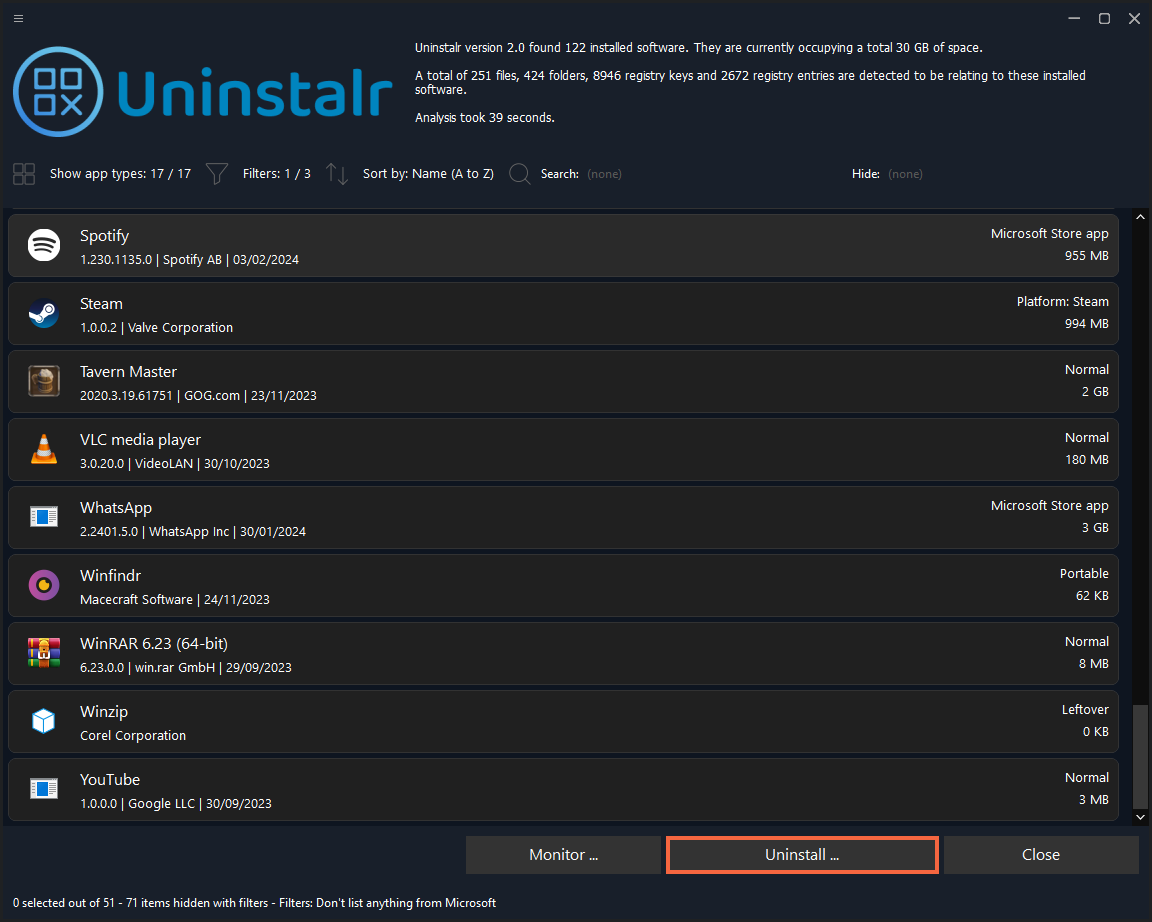
Task: Click the magnifying glass search icon
Action: coord(519,174)
